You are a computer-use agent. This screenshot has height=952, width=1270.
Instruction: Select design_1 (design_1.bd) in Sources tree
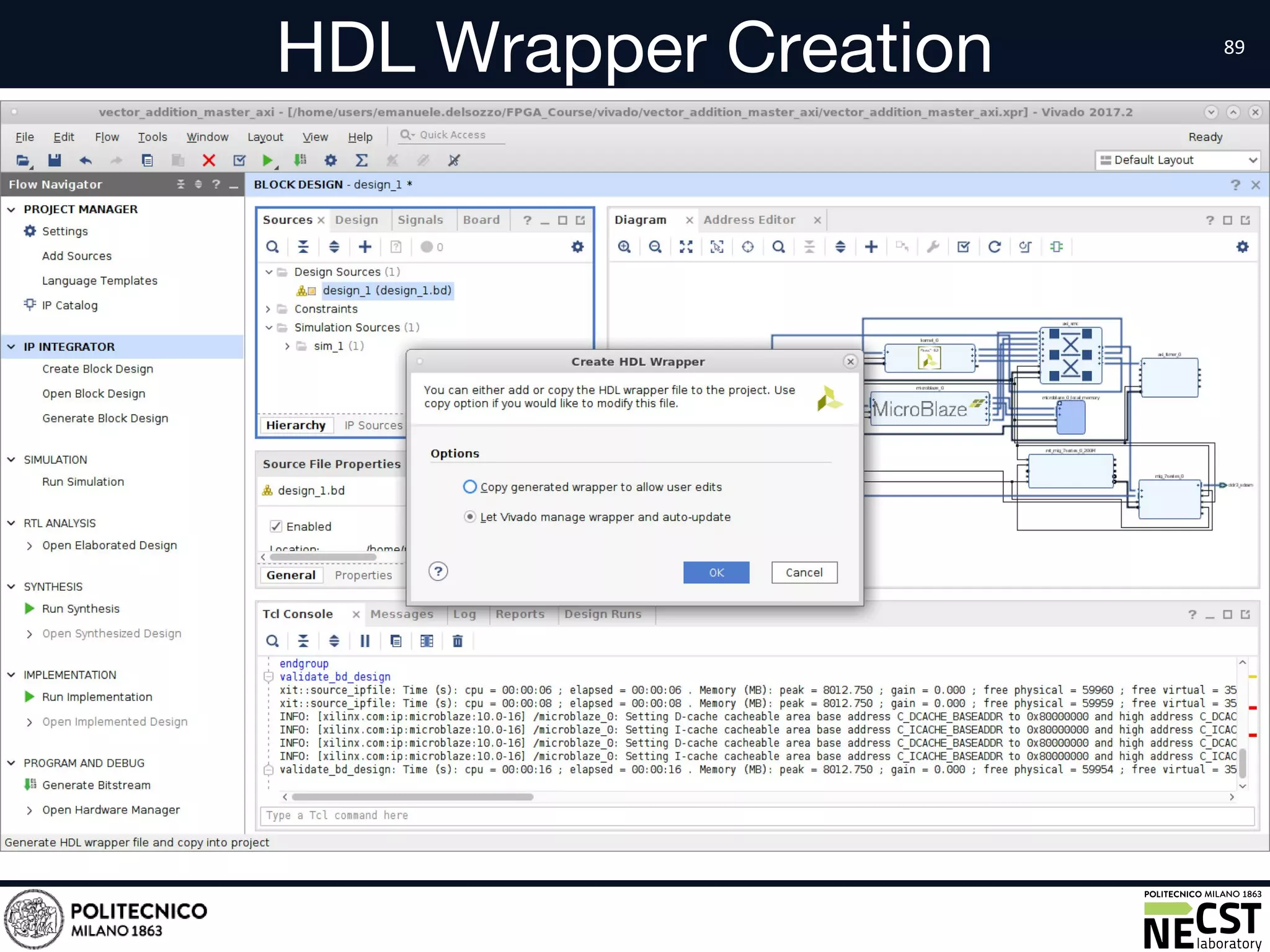387,291
